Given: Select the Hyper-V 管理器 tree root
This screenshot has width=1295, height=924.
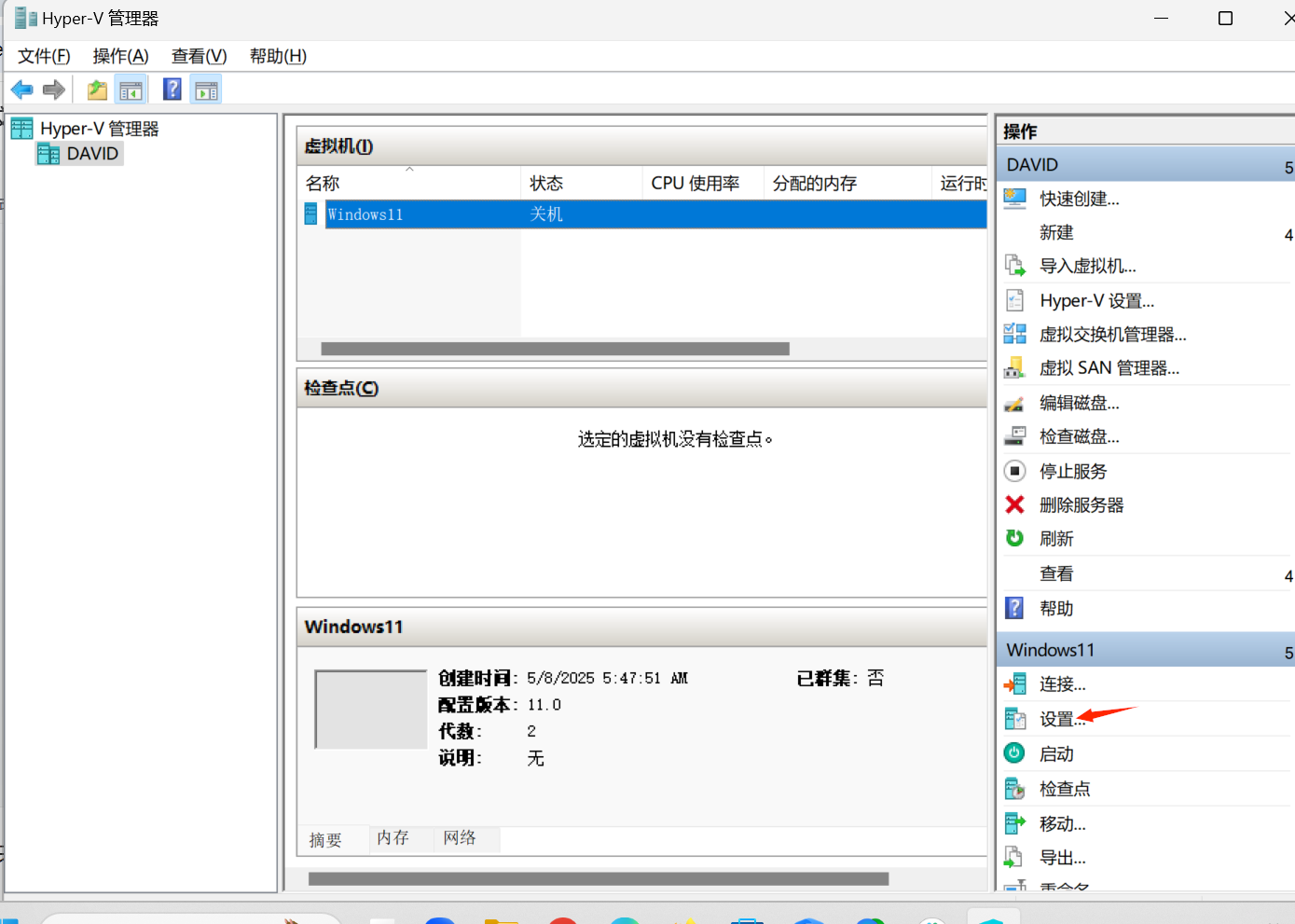Looking at the screenshot, I should tap(99, 129).
